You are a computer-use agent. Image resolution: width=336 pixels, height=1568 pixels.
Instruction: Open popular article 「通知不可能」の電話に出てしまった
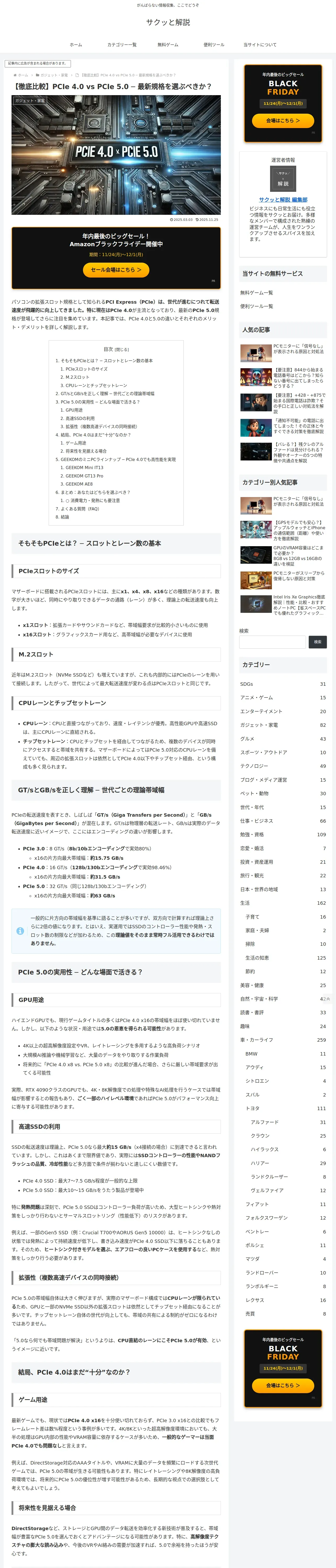pyautogui.click(x=283, y=428)
